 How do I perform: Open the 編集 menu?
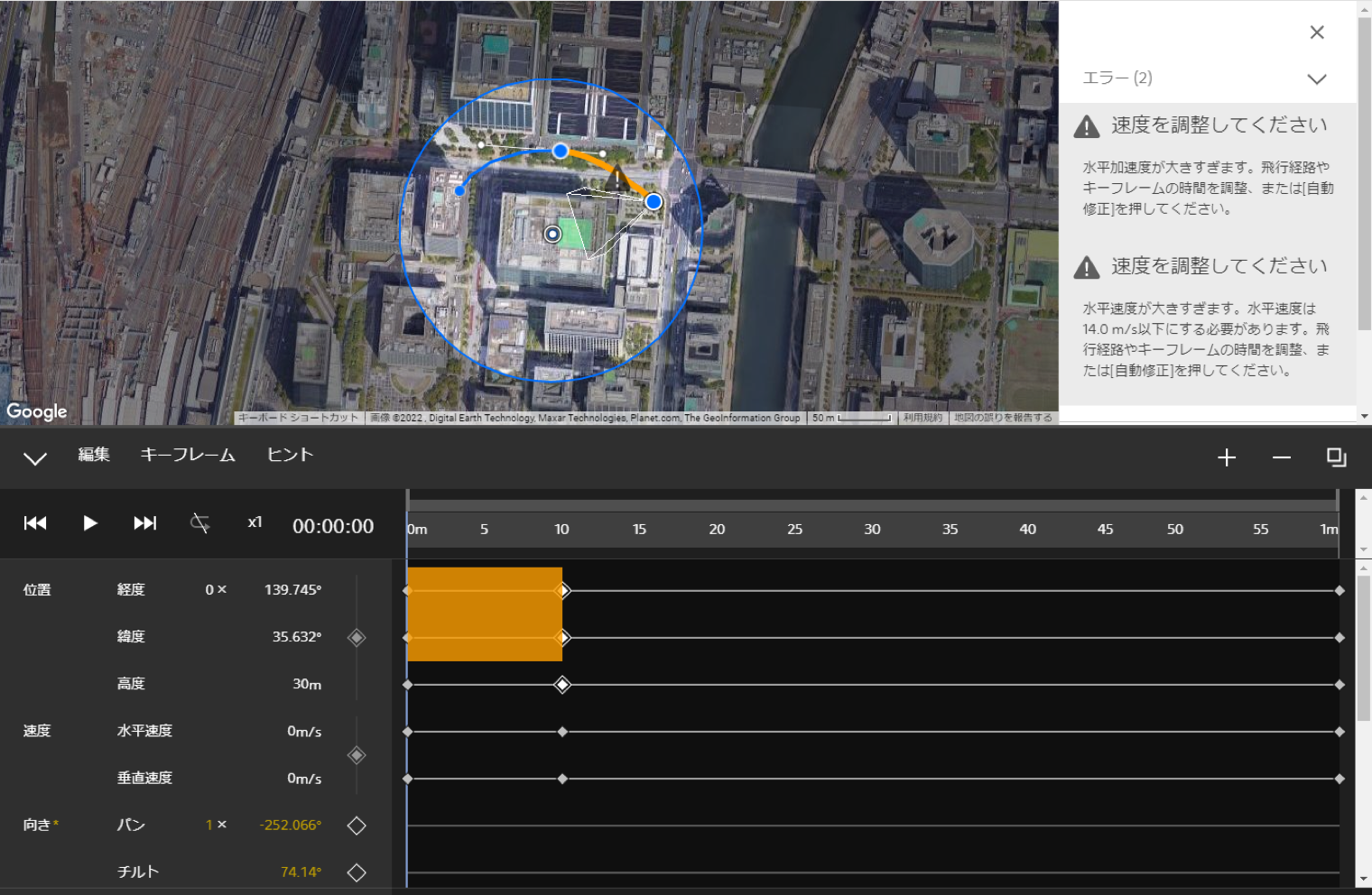coord(94,455)
